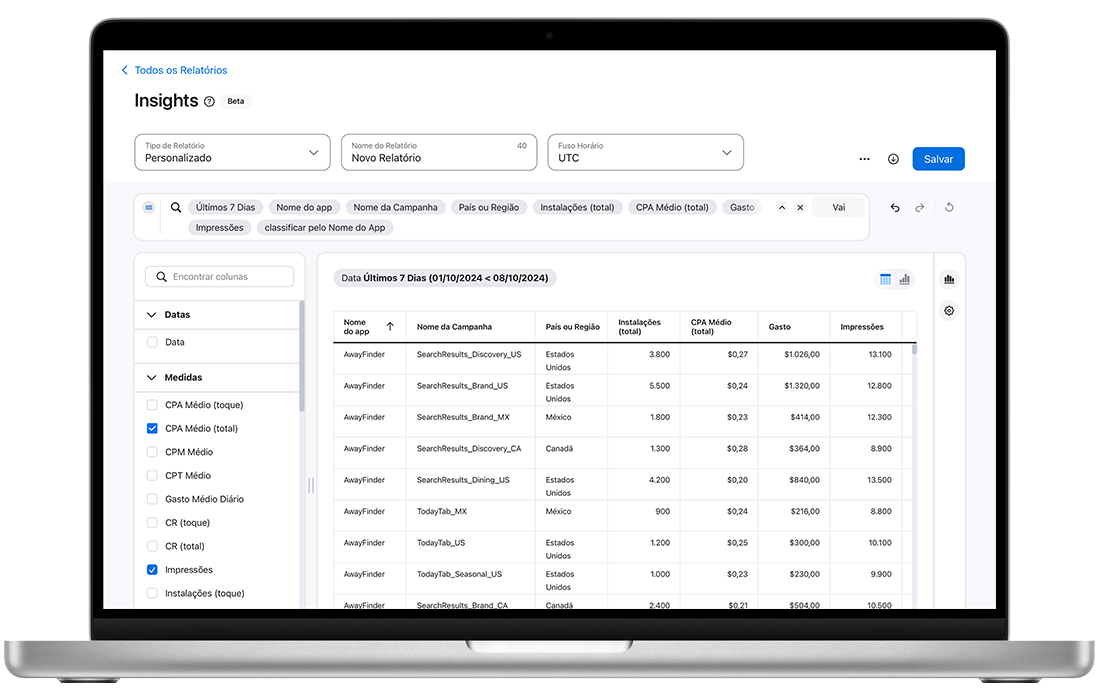Viewport: 1100px width, 700px height.
Task: Click the download report icon
Action: (893, 159)
